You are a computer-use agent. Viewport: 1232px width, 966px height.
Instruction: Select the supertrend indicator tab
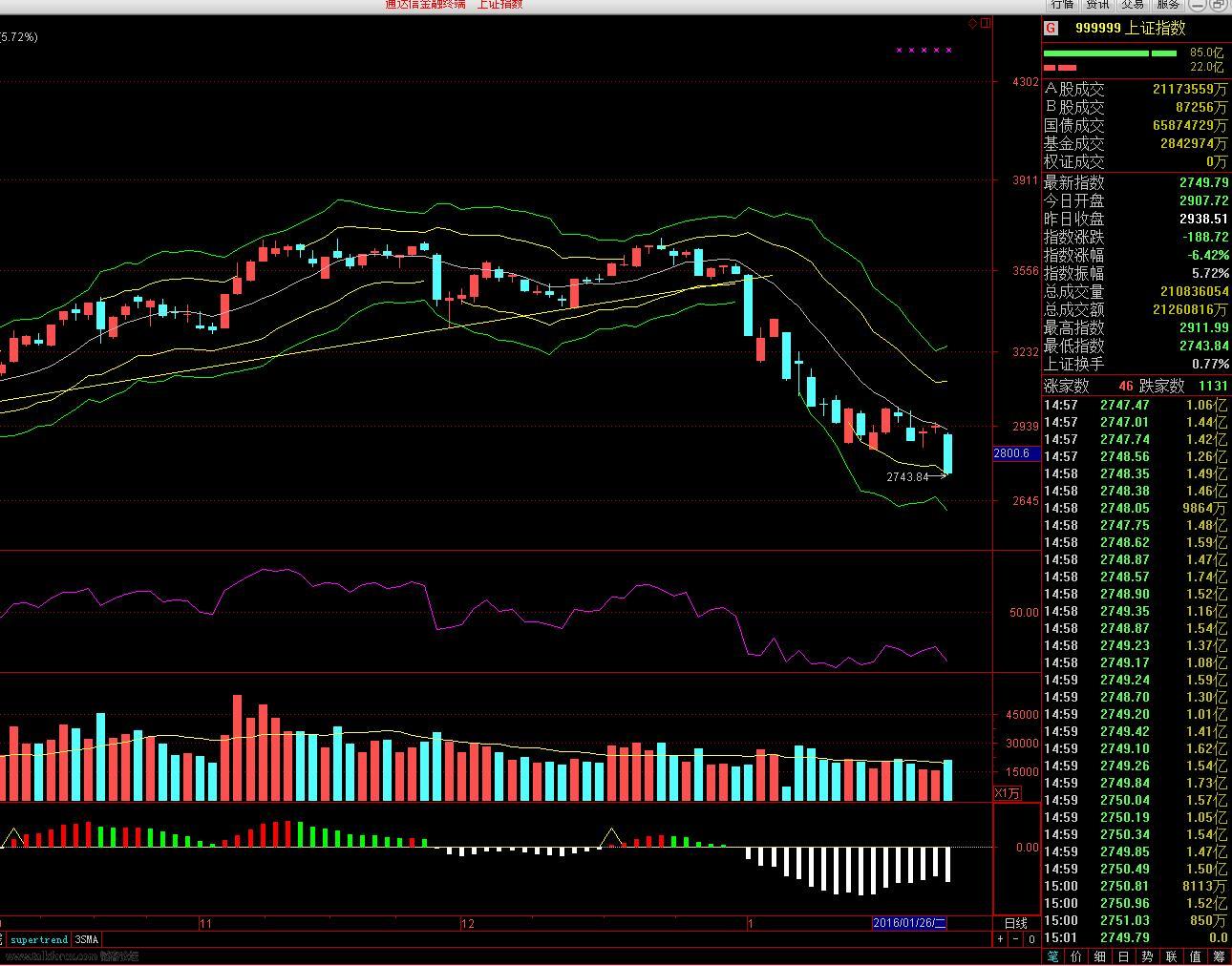pos(39,940)
